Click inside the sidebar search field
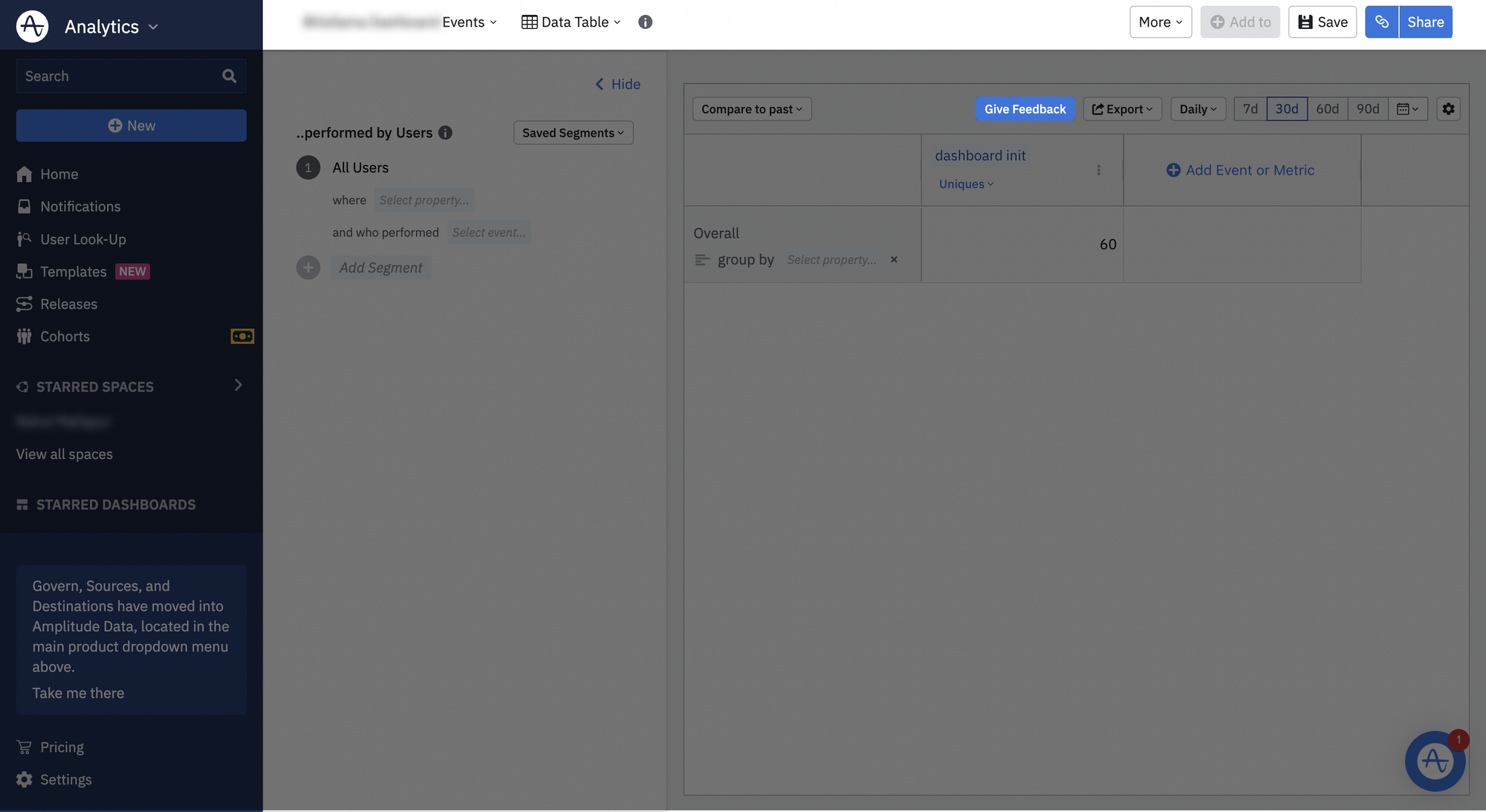 coord(119,76)
